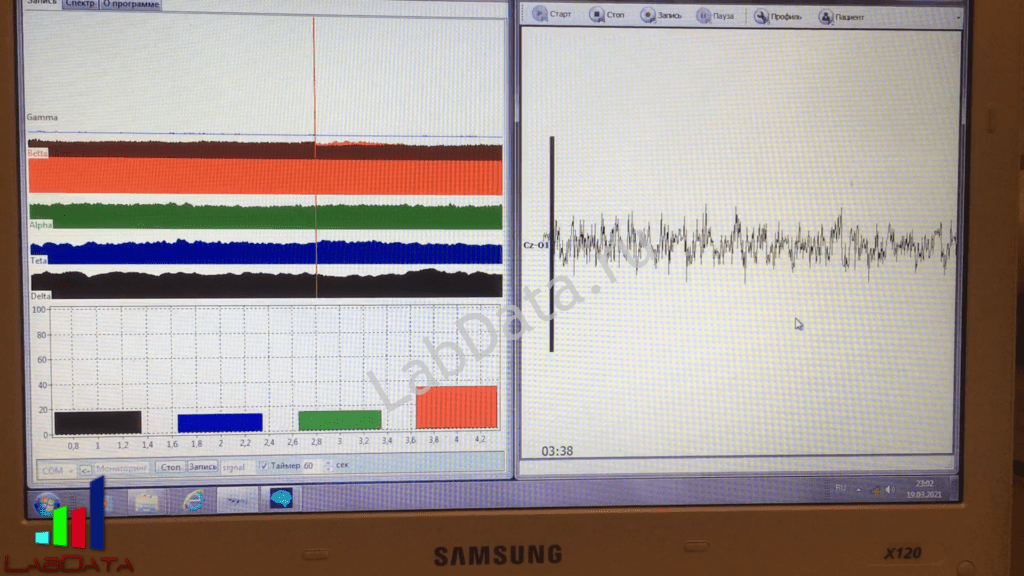1024x576 pixels.
Task: Pause acquisition with the Пауза icon
Action: [x=703, y=16]
